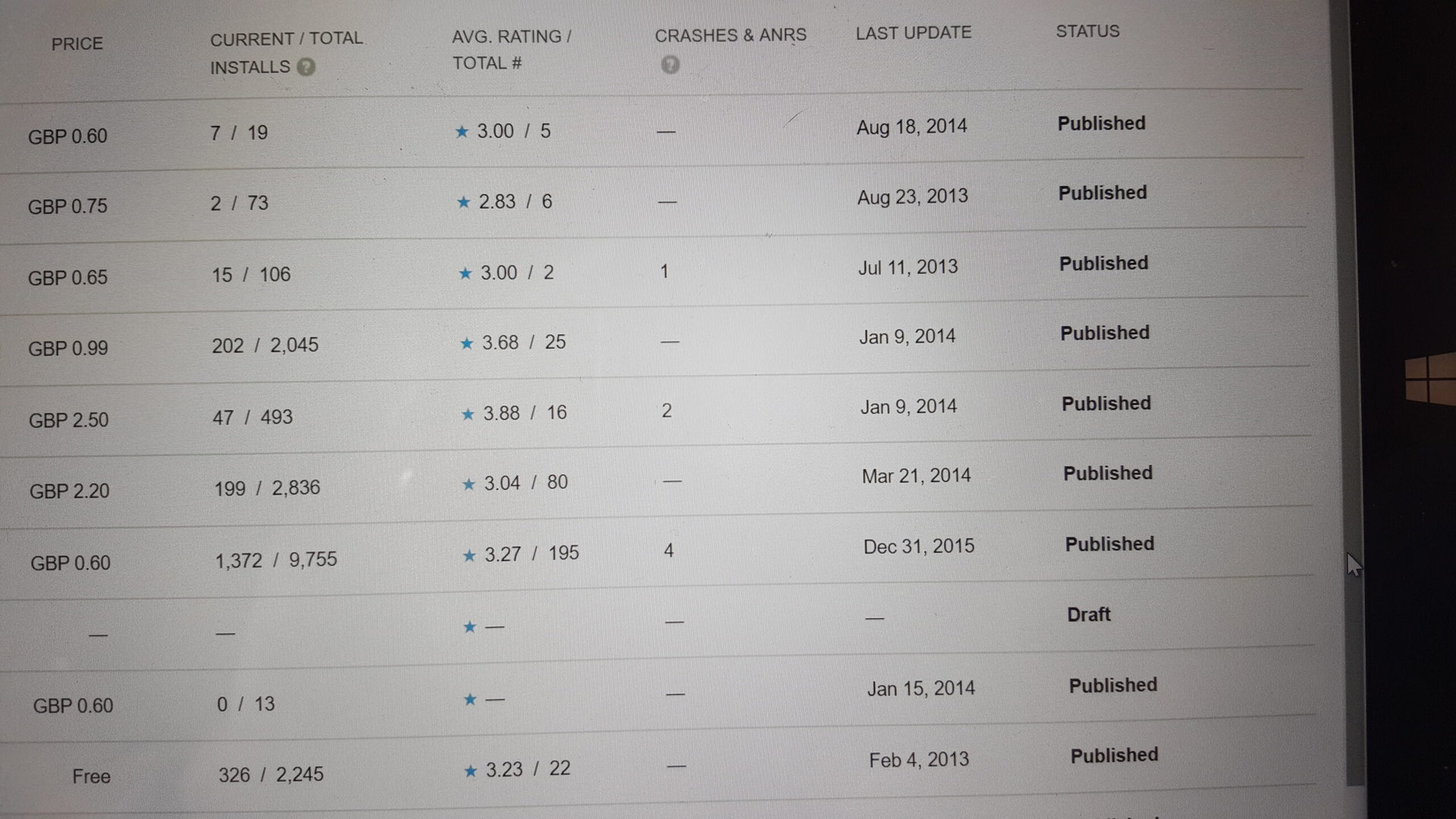Image resolution: width=1456 pixels, height=819 pixels.
Task: Click the help icon next to Installs header
Action: point(306,67)
